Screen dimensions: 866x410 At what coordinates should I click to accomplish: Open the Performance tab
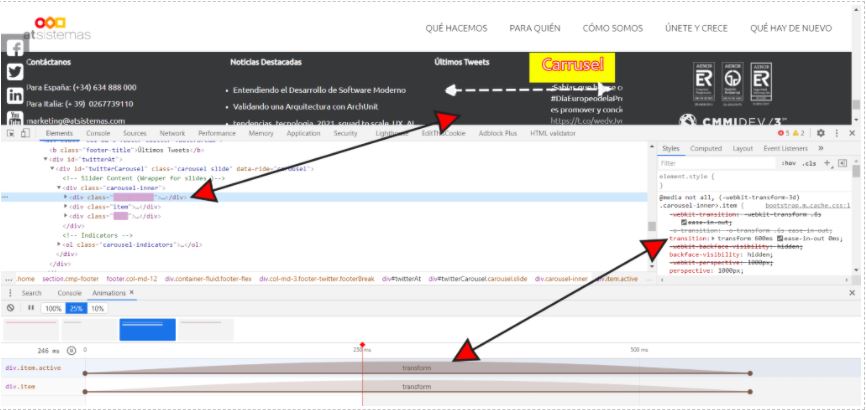pos(216,133)
